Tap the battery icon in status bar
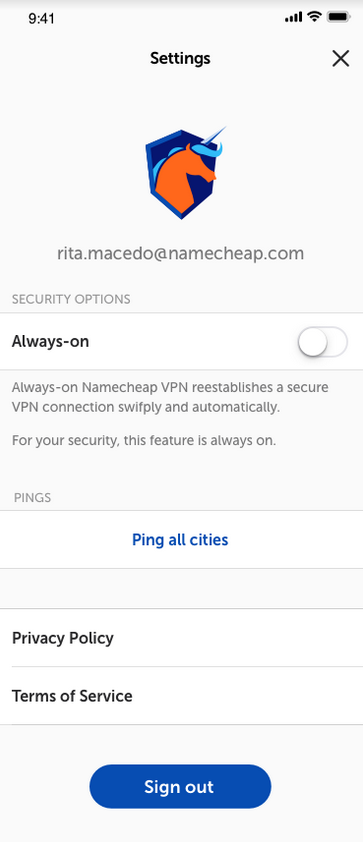Screen dimensions: 363x842 339,17
